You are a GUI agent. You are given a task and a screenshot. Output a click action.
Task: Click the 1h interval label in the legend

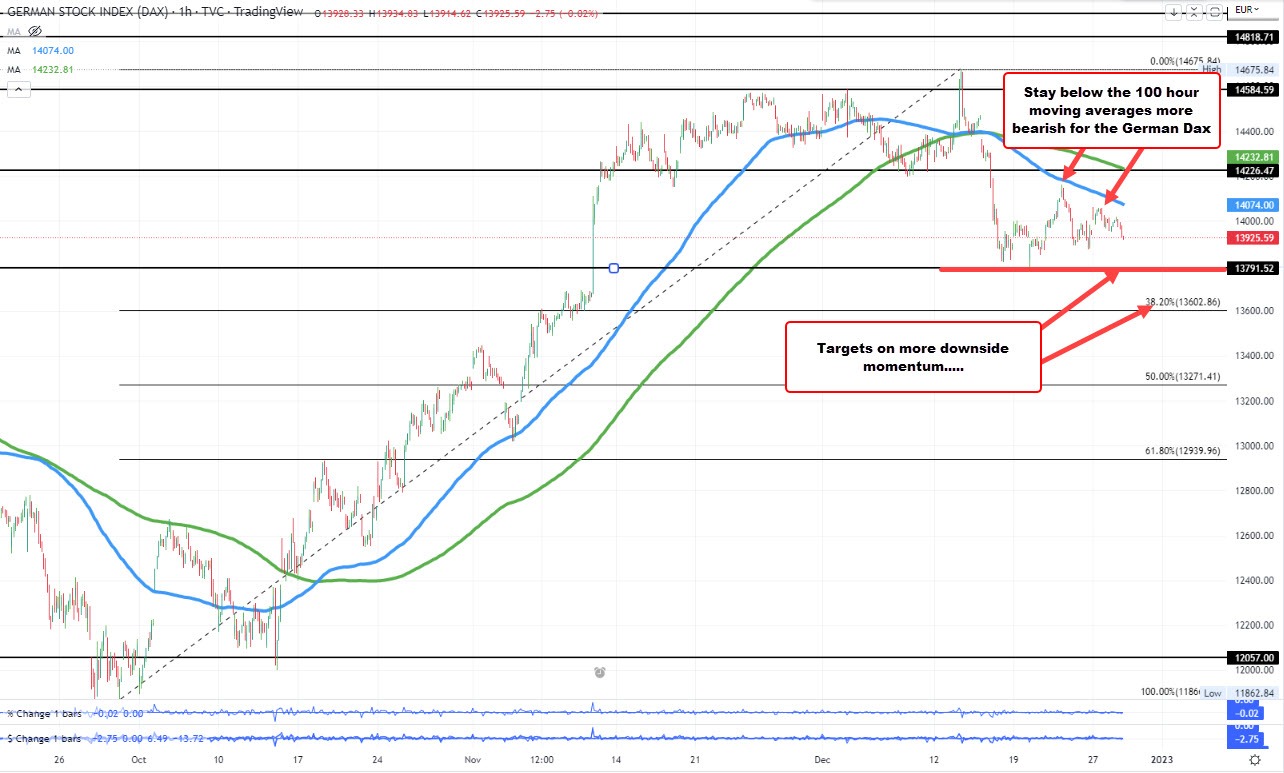[184, 12]
